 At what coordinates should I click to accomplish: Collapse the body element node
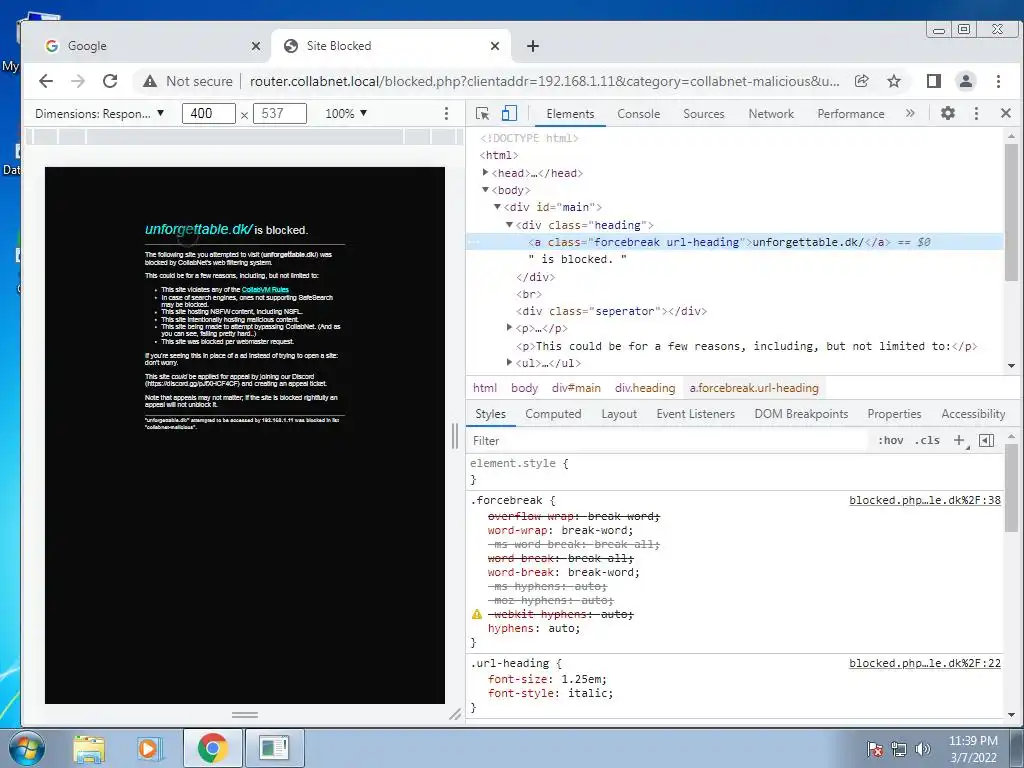pos(485,190)
